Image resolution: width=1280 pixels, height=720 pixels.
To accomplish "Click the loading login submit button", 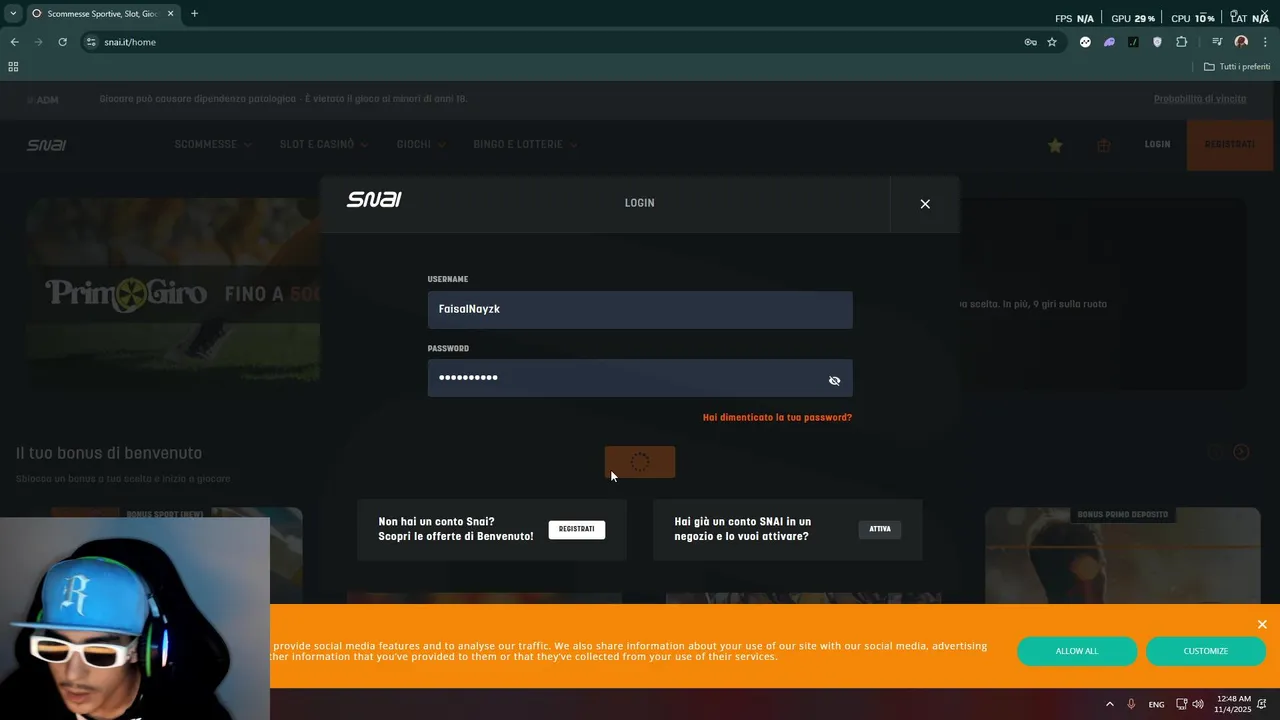I will (x=640, y=462).
